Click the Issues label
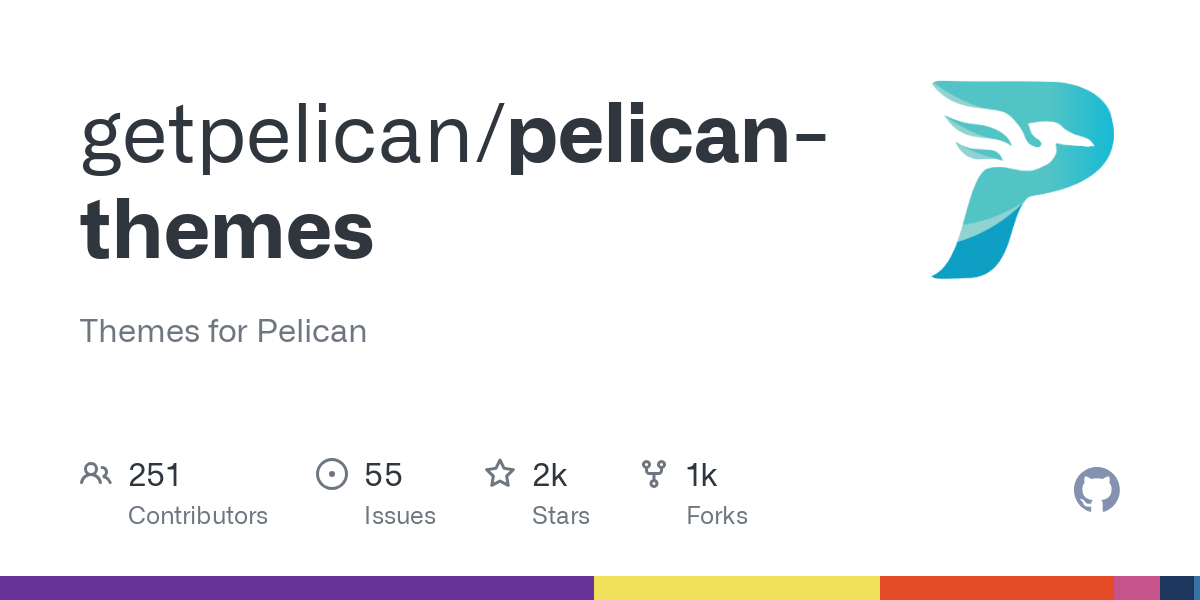This screenshot has width=1200, height=600. 400,516
